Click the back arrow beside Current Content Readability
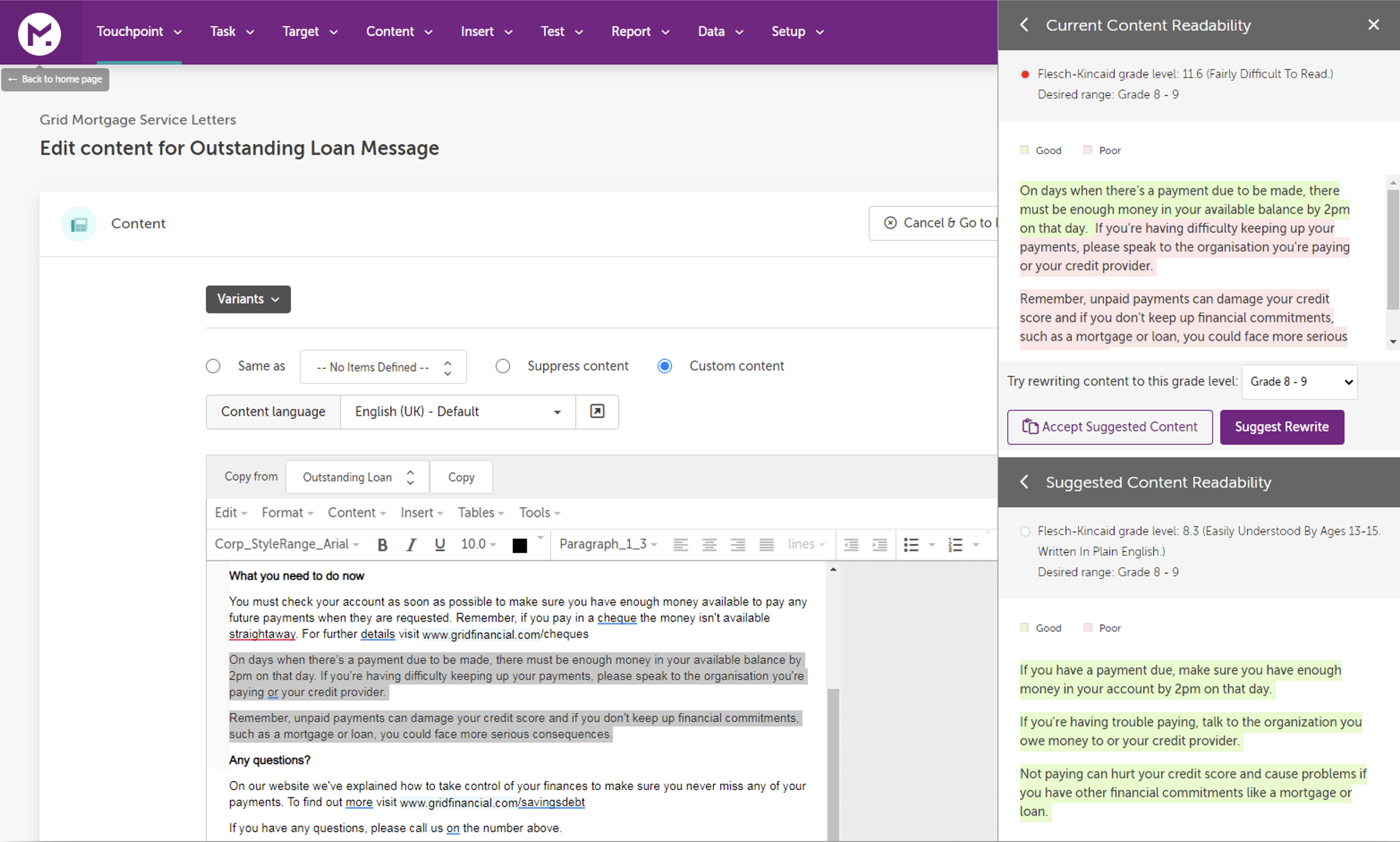Viewport: 1400px width, 842px height. 1025,26
